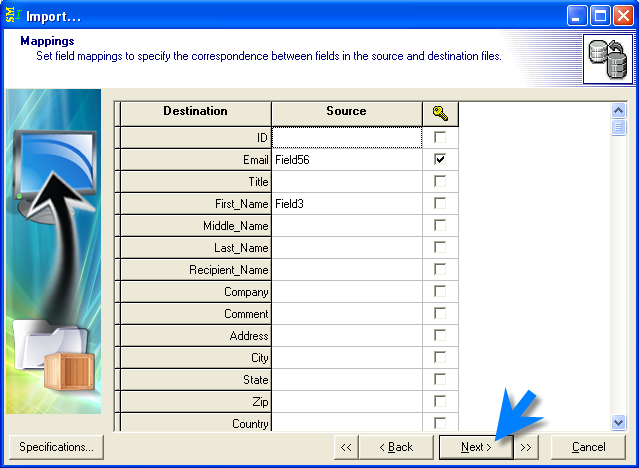The image size is (639, 468).
Task: Uncheck the key checkbox for Email
Action: click(x=440, y=159)
